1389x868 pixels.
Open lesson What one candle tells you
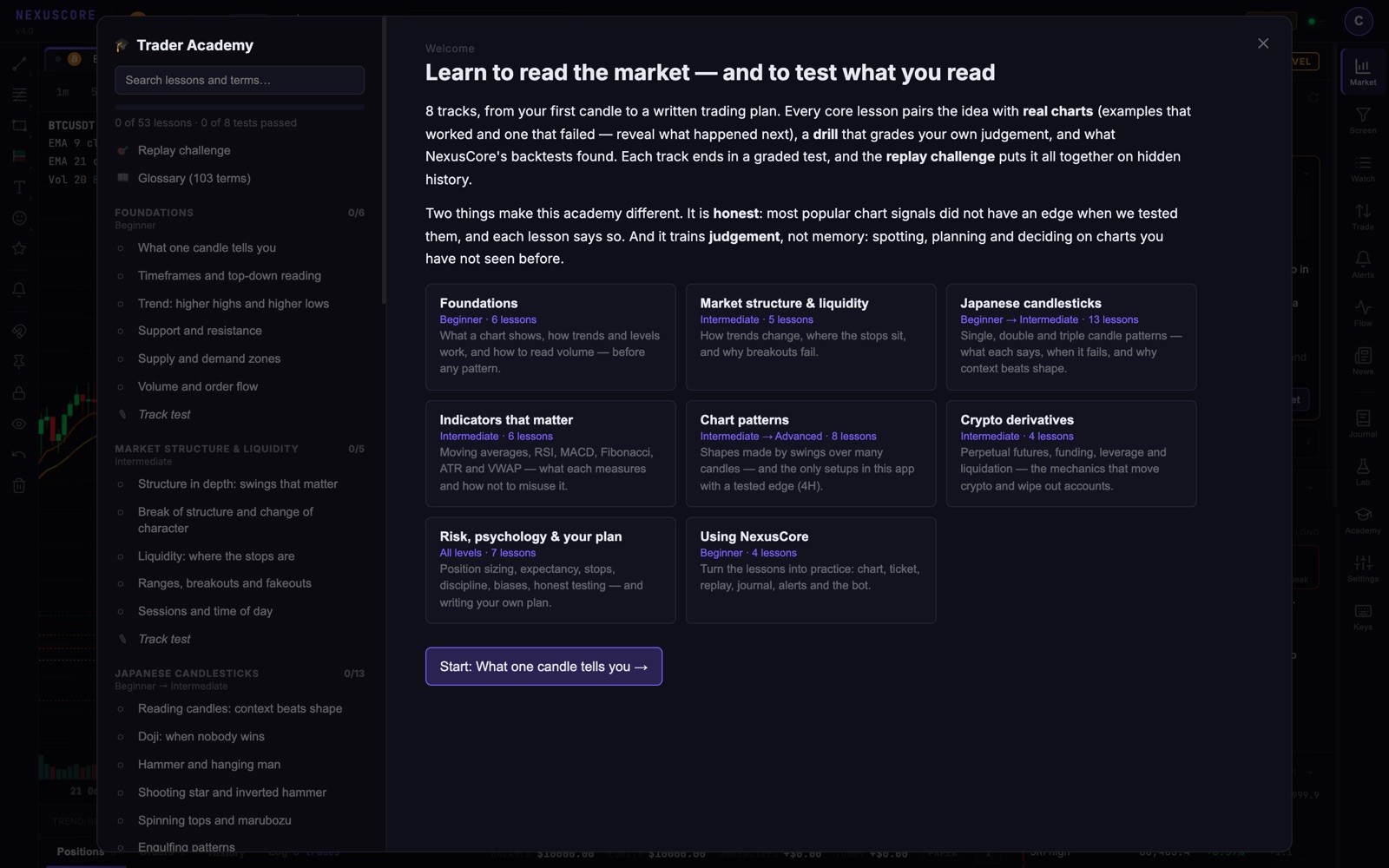tap(240, 247)
